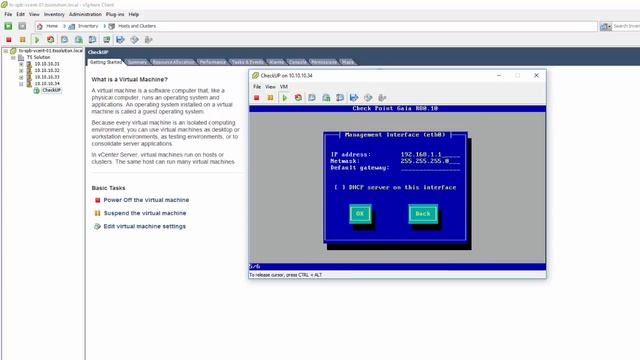Screen dimensions: 640x360
Task: Click the orange Suspend icon in main toolbar
Action: tap(22, 40)
